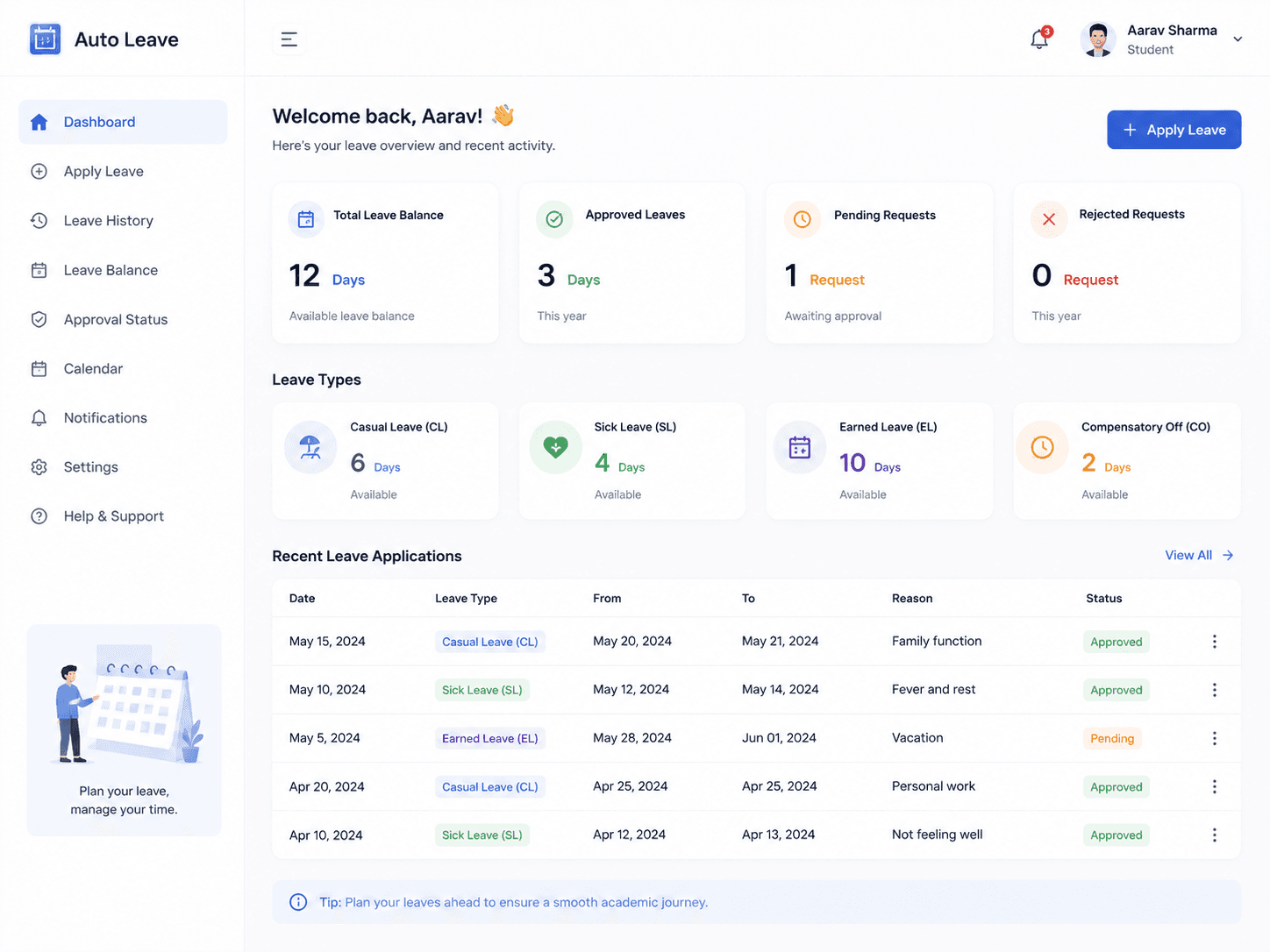The image size is (1270, 952).
Task: Collapse sidebar with hamburger menu icon
Action: coord(289,39)
